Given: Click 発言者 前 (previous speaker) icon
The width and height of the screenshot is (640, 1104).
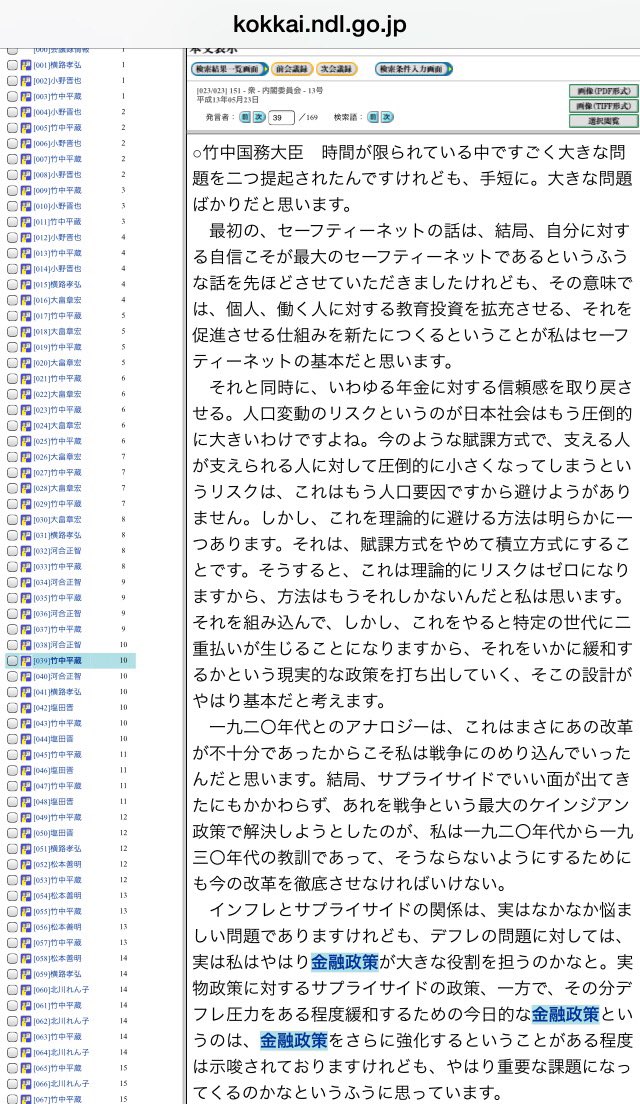Looking at the screenshot, I should coord(245,117).
